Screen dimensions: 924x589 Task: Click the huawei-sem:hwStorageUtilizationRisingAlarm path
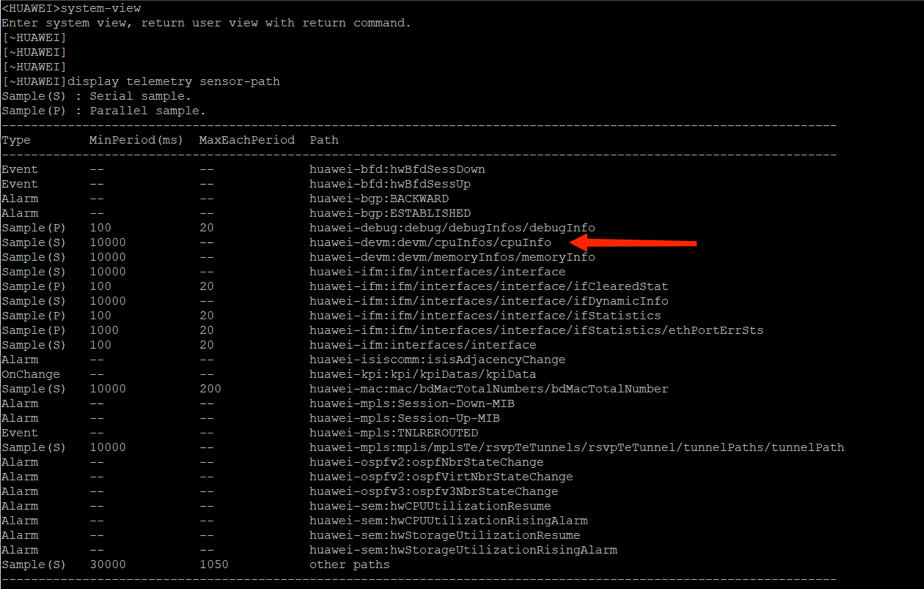[x=463, y=550]
